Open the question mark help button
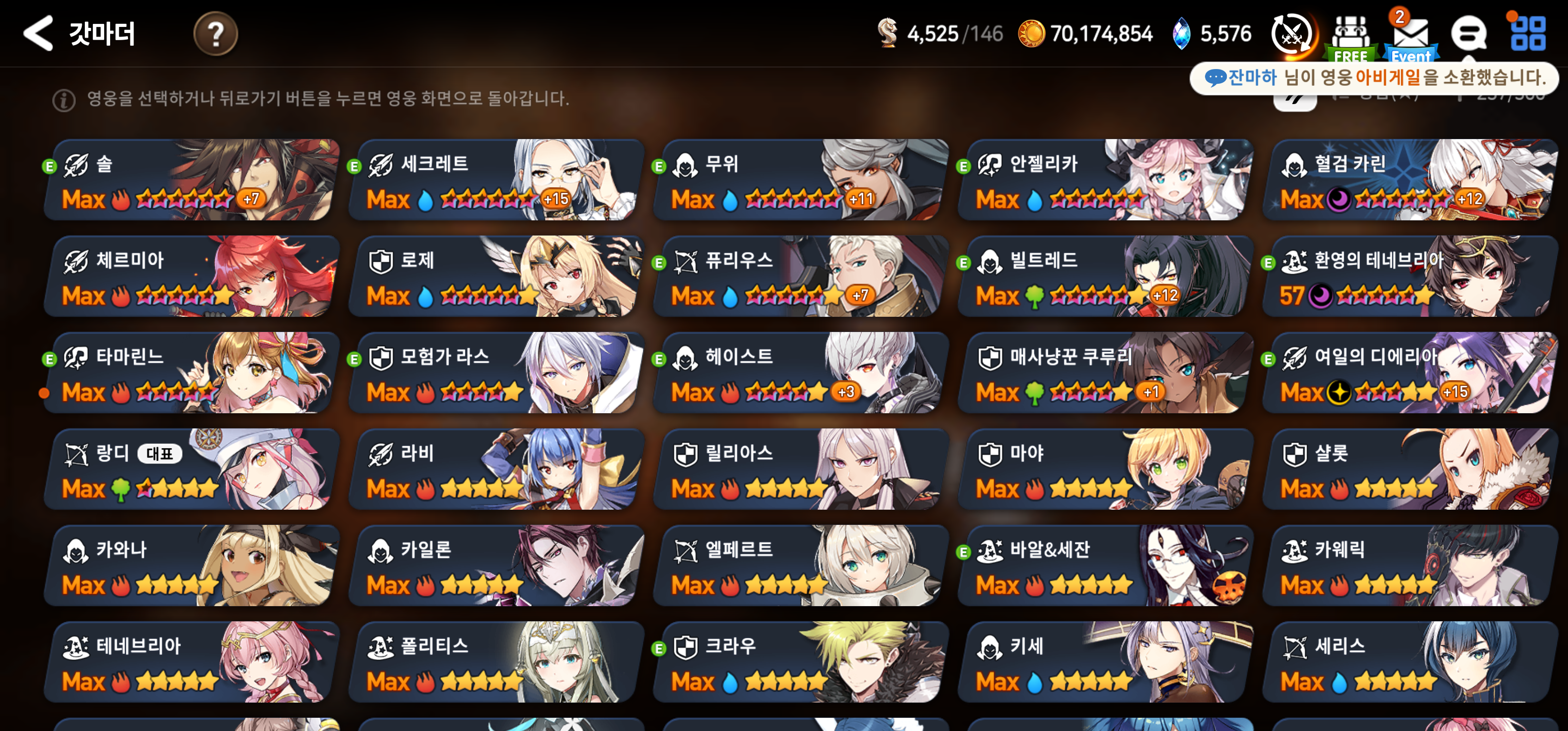Screen dimensions: 1568x731 point(215,34)
